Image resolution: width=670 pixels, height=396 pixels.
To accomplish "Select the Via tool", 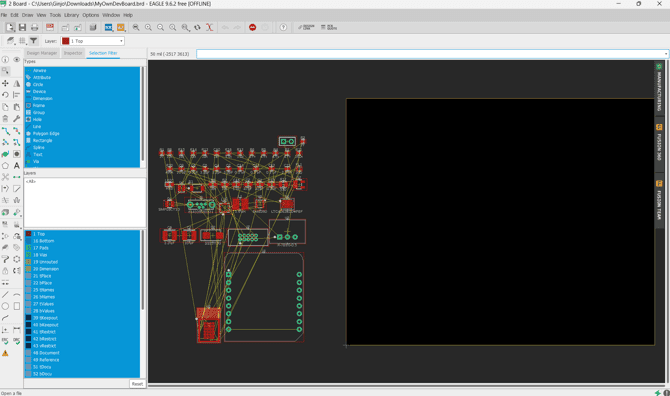I will coord(17,154).
